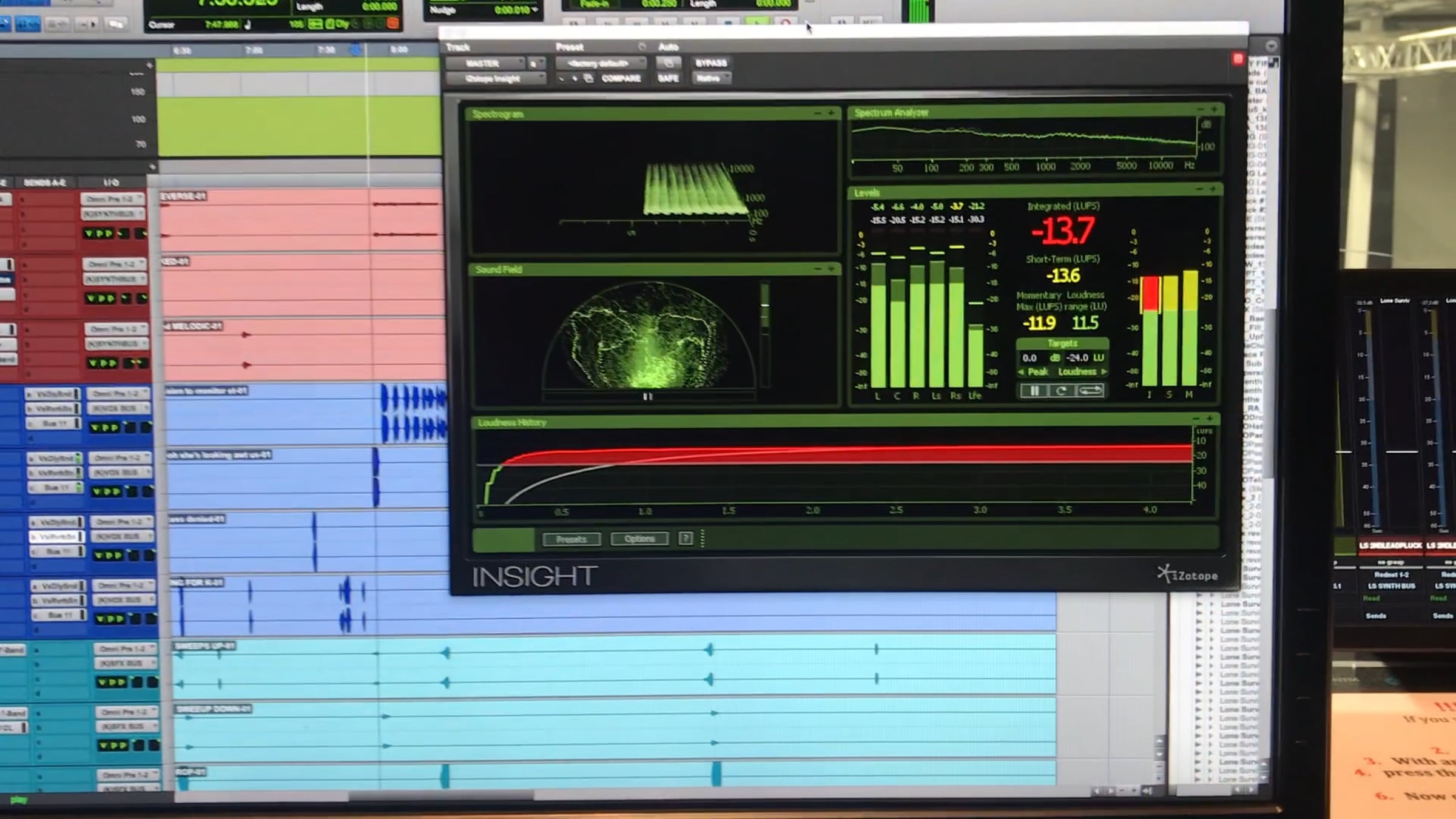
Task: Reset the Insight loudness measurement
Action: pos(1061,391)
